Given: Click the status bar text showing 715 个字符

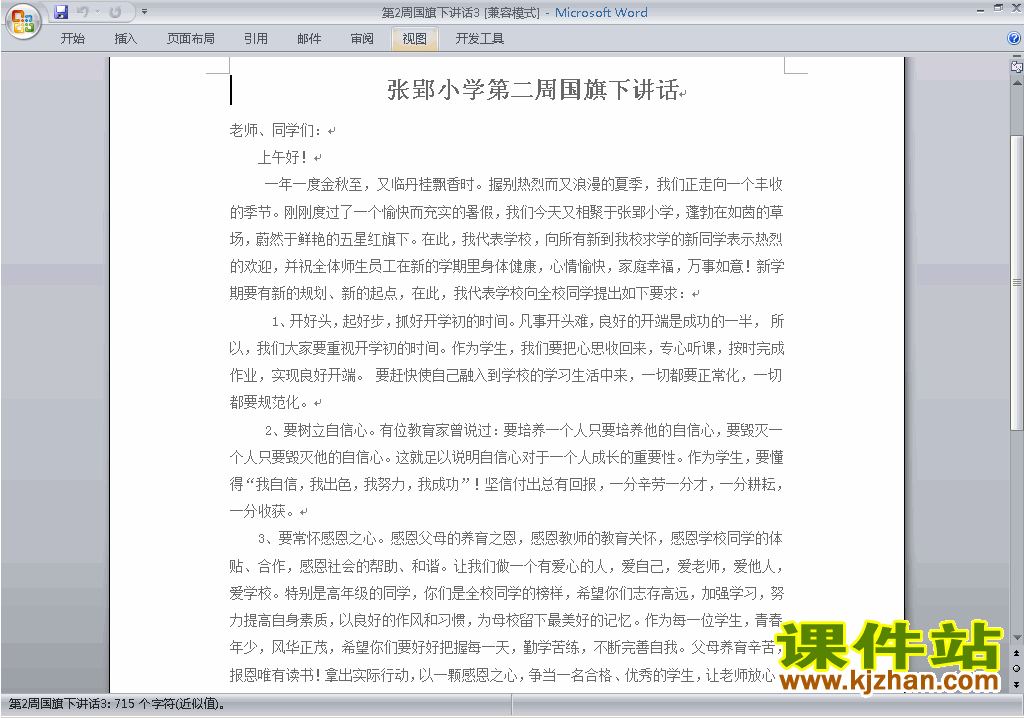Looking at the screenshot, I should tap(118, 704).
